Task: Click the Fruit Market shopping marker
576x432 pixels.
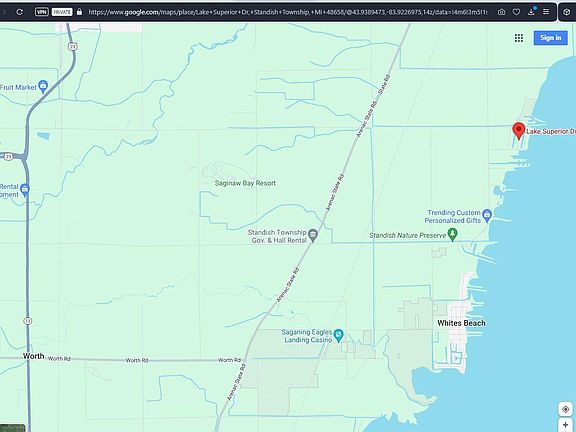Action: click(x=43, y=86)
